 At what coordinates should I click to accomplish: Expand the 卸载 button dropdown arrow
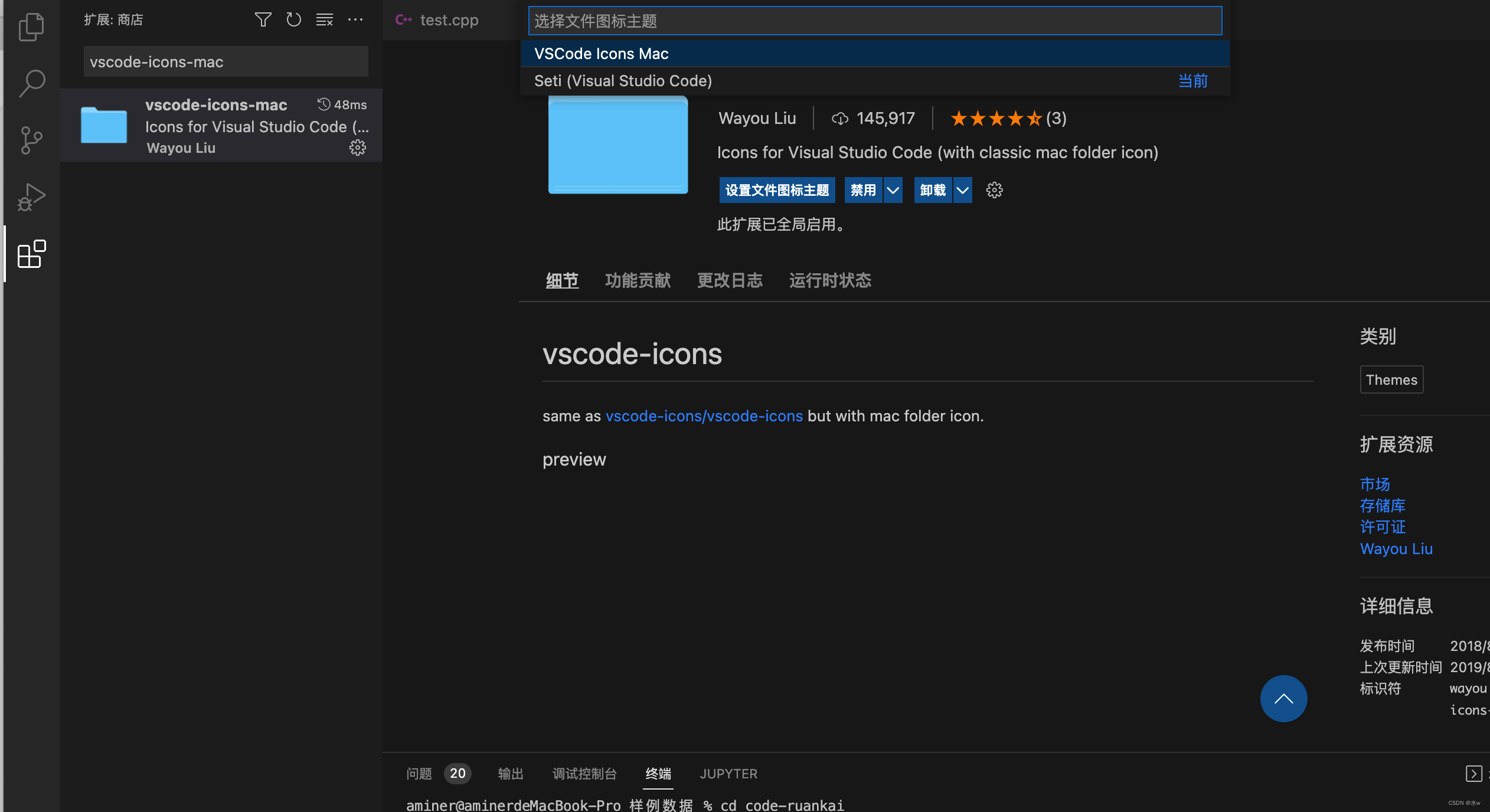pos(962,189)
